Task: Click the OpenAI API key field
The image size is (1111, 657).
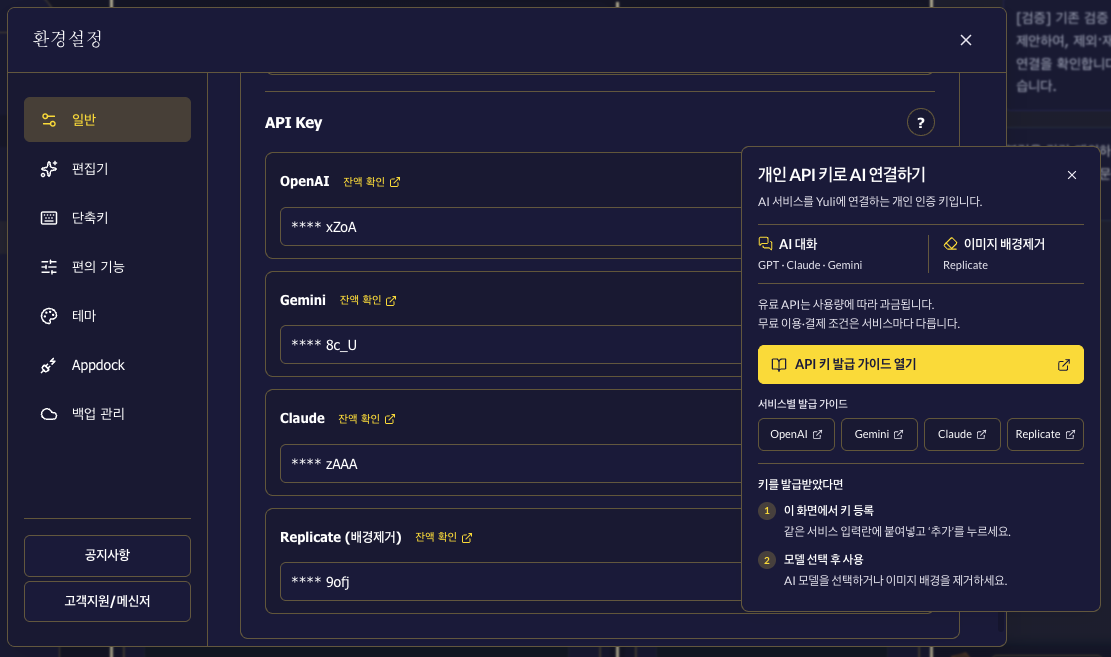Action: pyautogui.click(x=510, y=227)
